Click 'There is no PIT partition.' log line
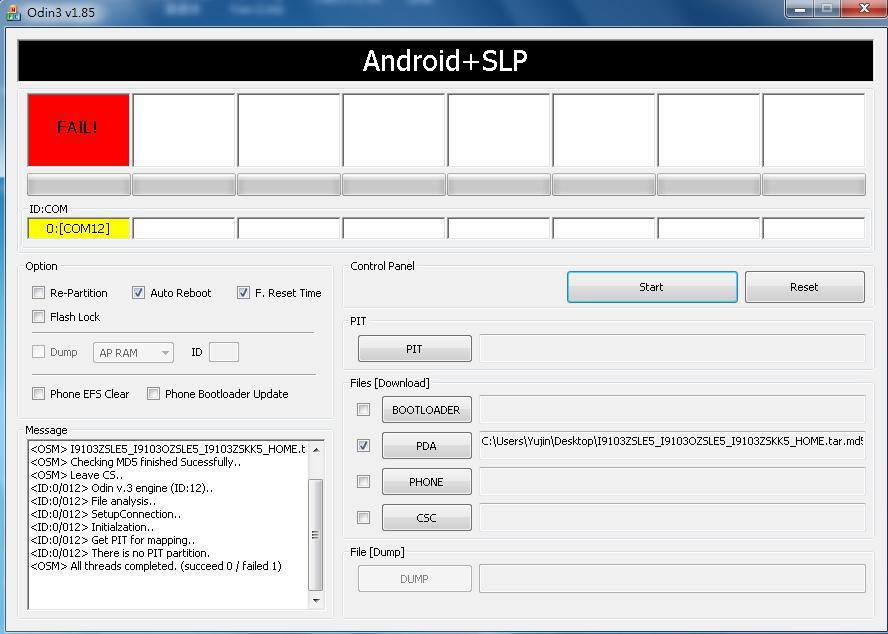Image resolution: width=888 pixels, height=634 pixels. pos(120,553)
